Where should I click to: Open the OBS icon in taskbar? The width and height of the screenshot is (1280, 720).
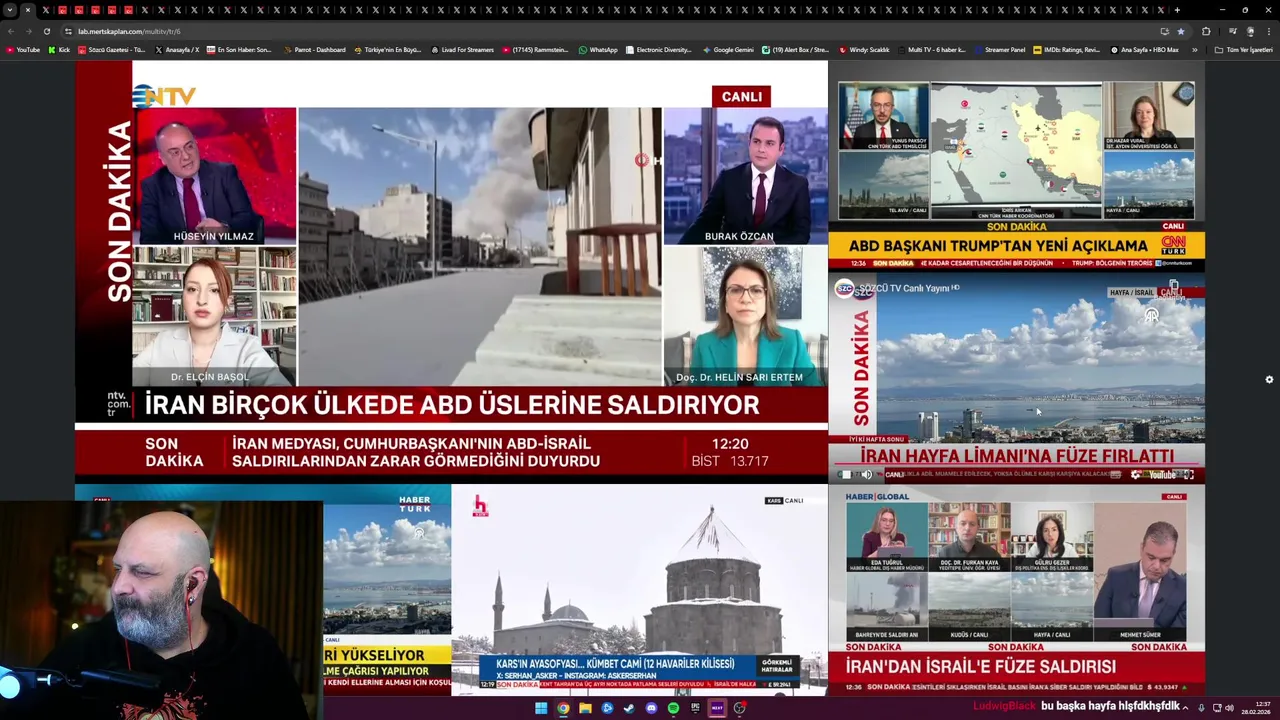pyautogui.click(x=740, y=708)
